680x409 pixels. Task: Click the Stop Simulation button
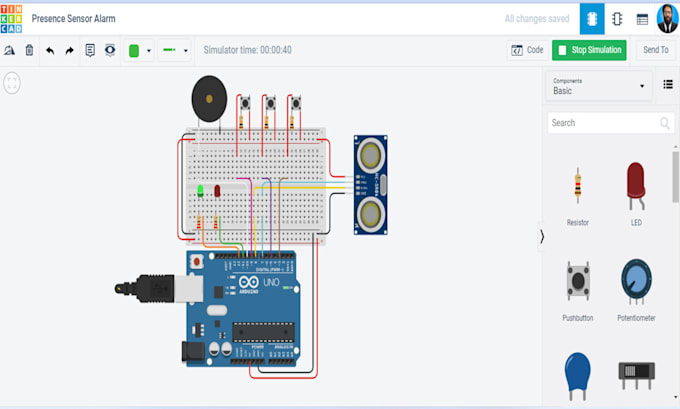point(589,50)
